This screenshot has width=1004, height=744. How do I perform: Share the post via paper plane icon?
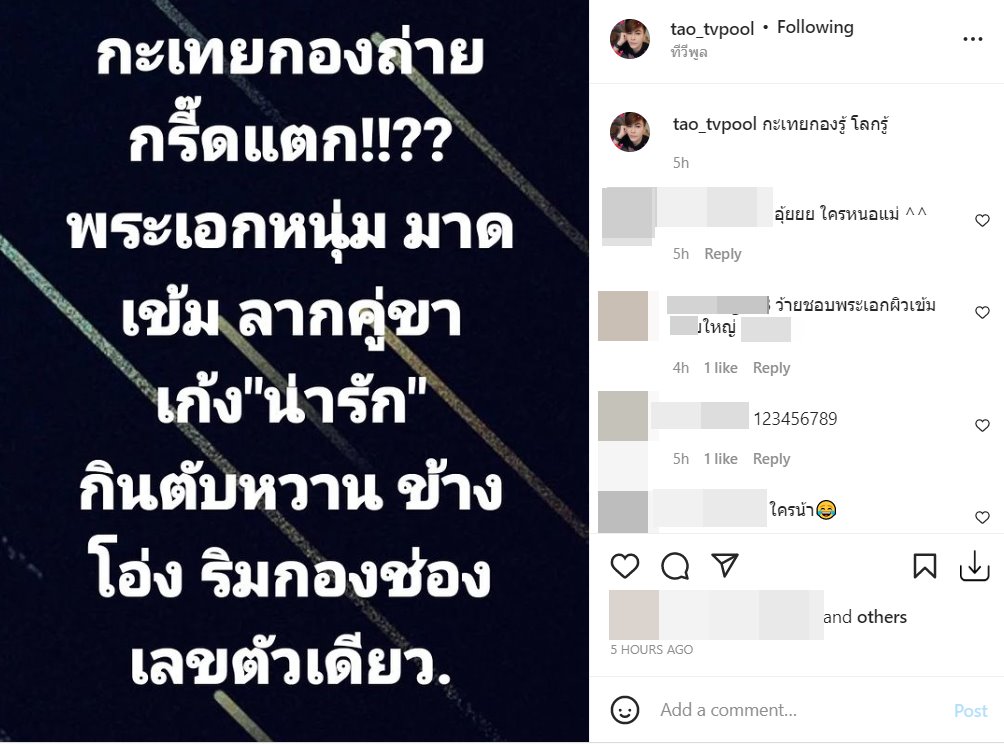[725, 565]
